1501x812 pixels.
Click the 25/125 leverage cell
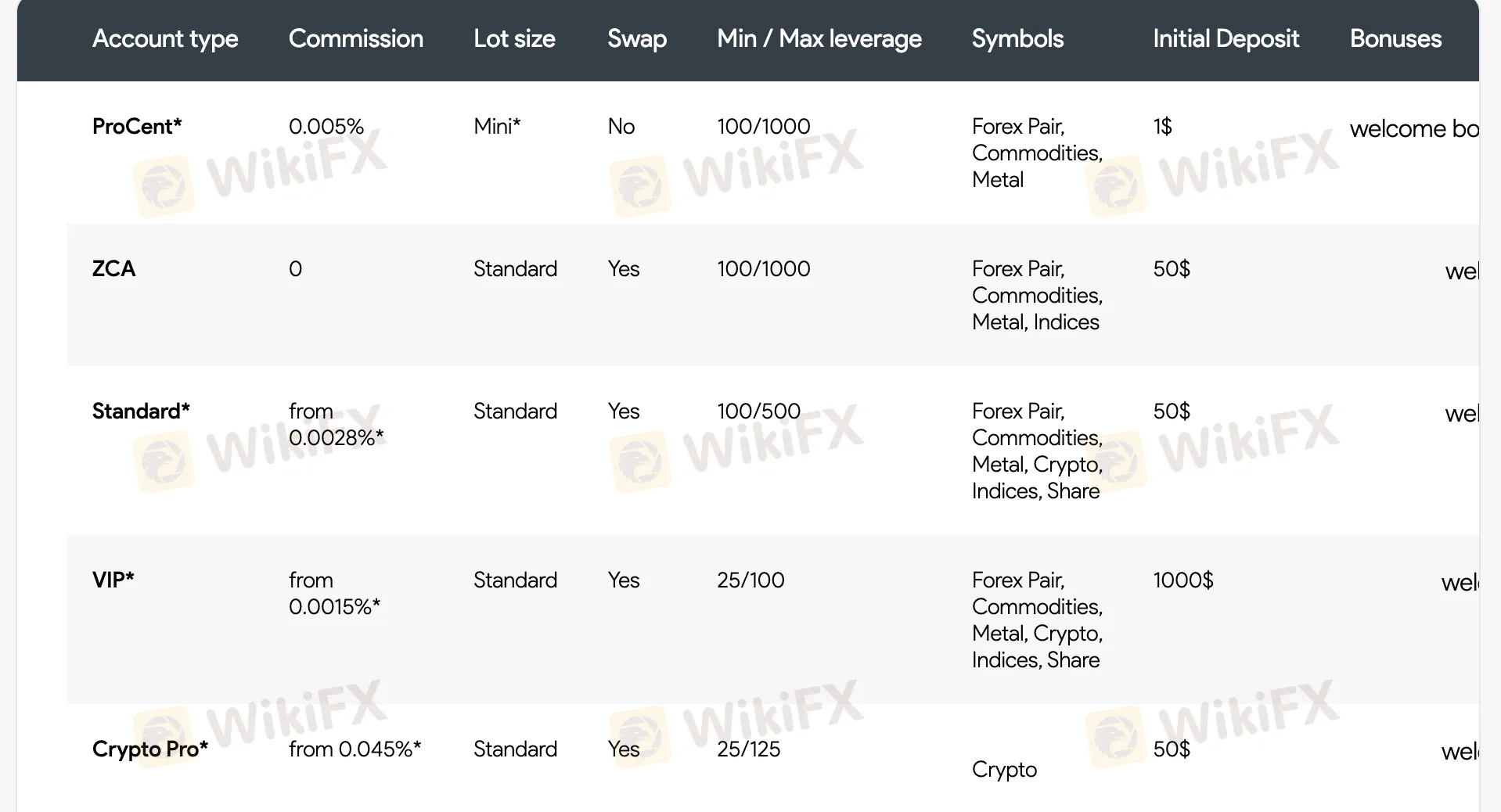(x=748, y=749)
